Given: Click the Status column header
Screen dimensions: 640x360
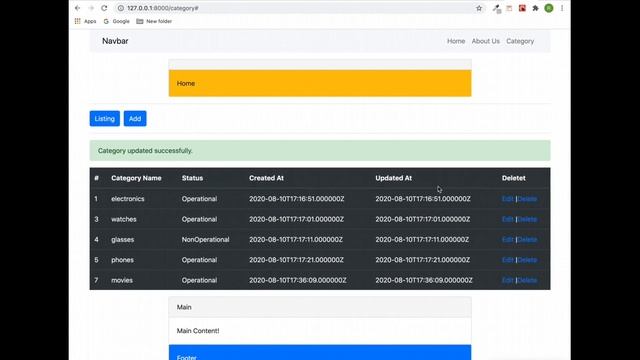Looking at the screenshot, I should (192, 178).
